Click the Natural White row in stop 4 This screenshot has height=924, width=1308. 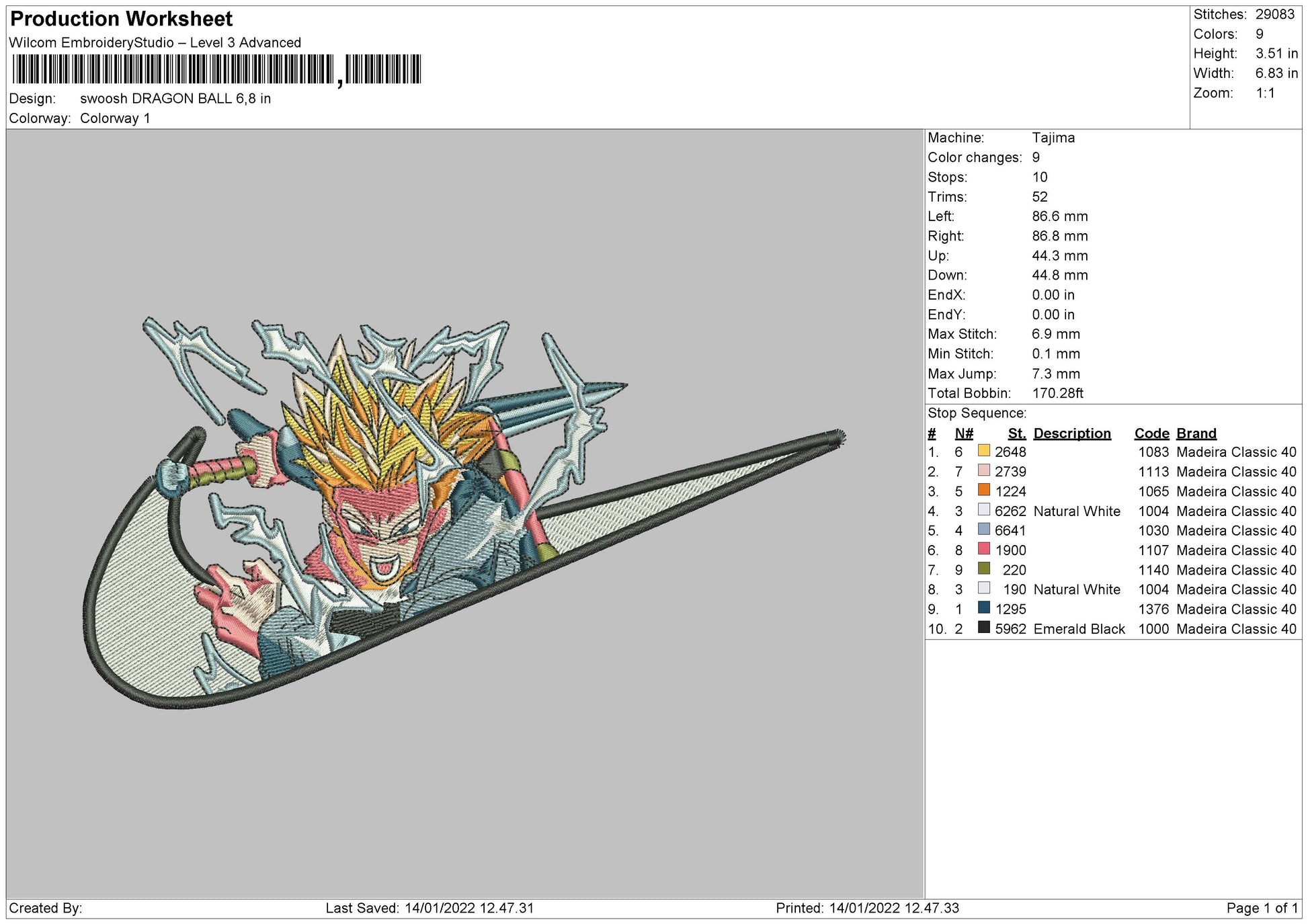tap(1076, 511)
